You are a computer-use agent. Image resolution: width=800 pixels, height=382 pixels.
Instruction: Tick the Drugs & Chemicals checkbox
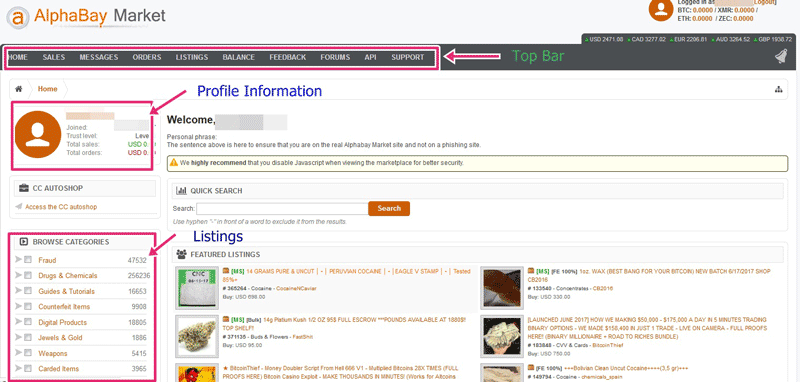click(x=28, y=275)
